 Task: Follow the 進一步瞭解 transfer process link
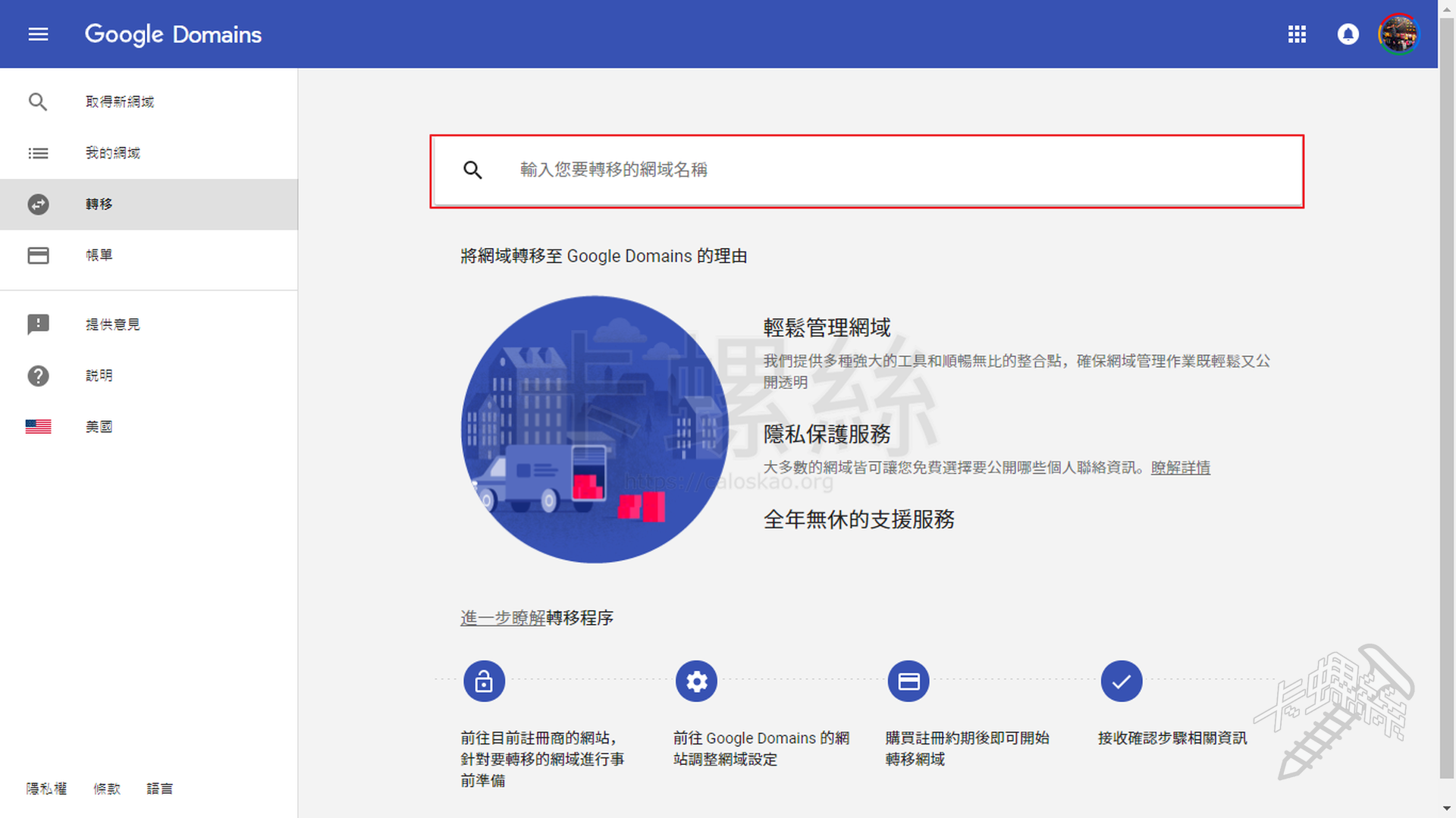[503, 618]
